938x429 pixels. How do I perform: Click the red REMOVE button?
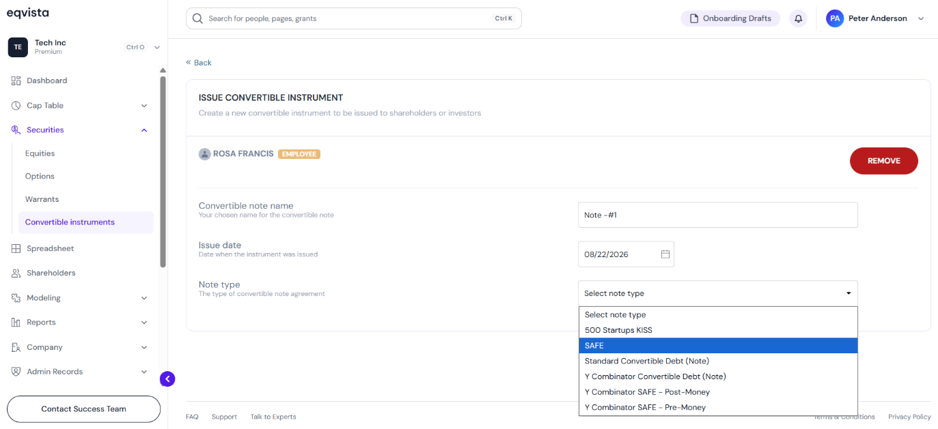[884, 161]
